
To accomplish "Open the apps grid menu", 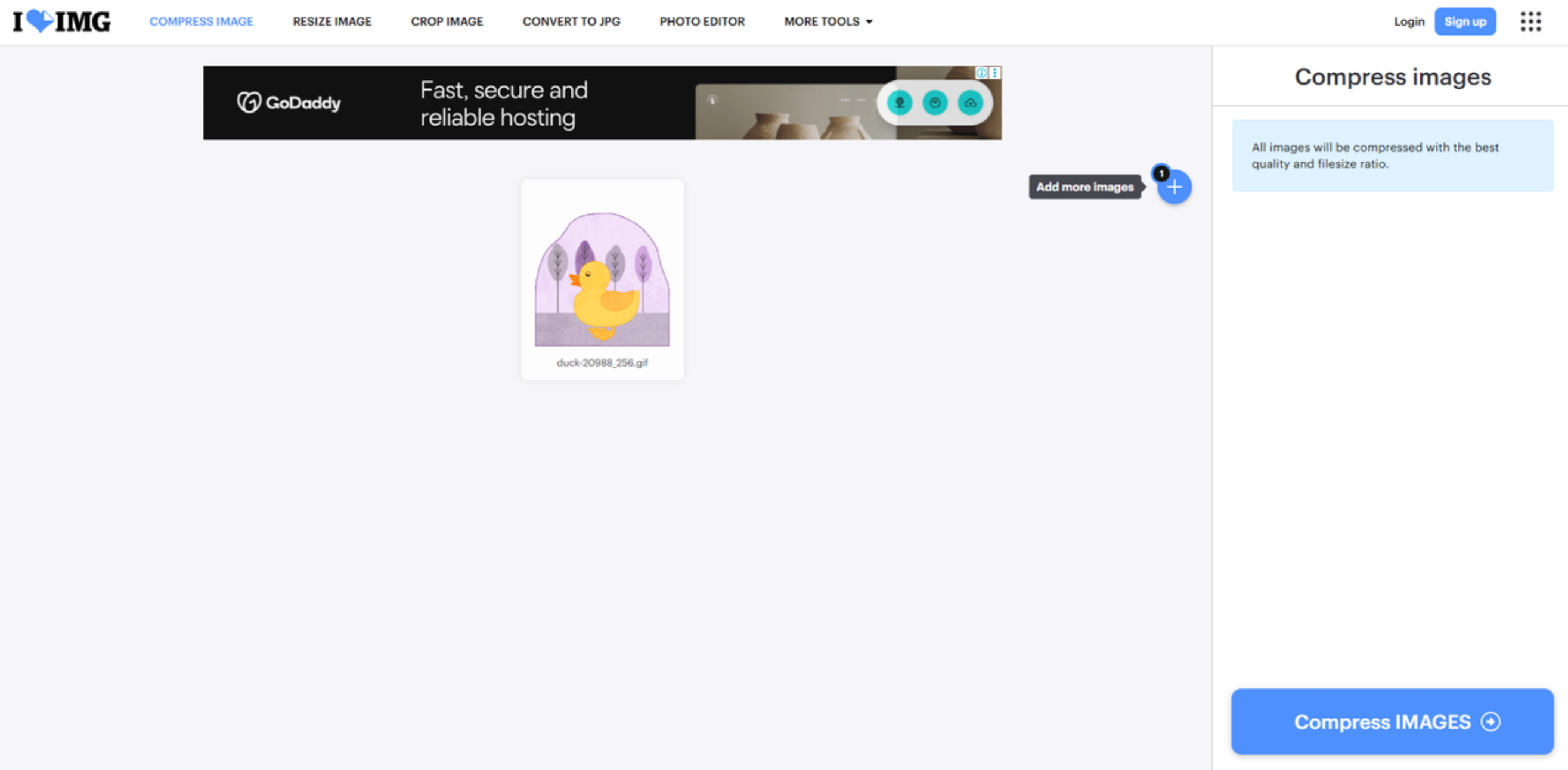I will 1532,21.
